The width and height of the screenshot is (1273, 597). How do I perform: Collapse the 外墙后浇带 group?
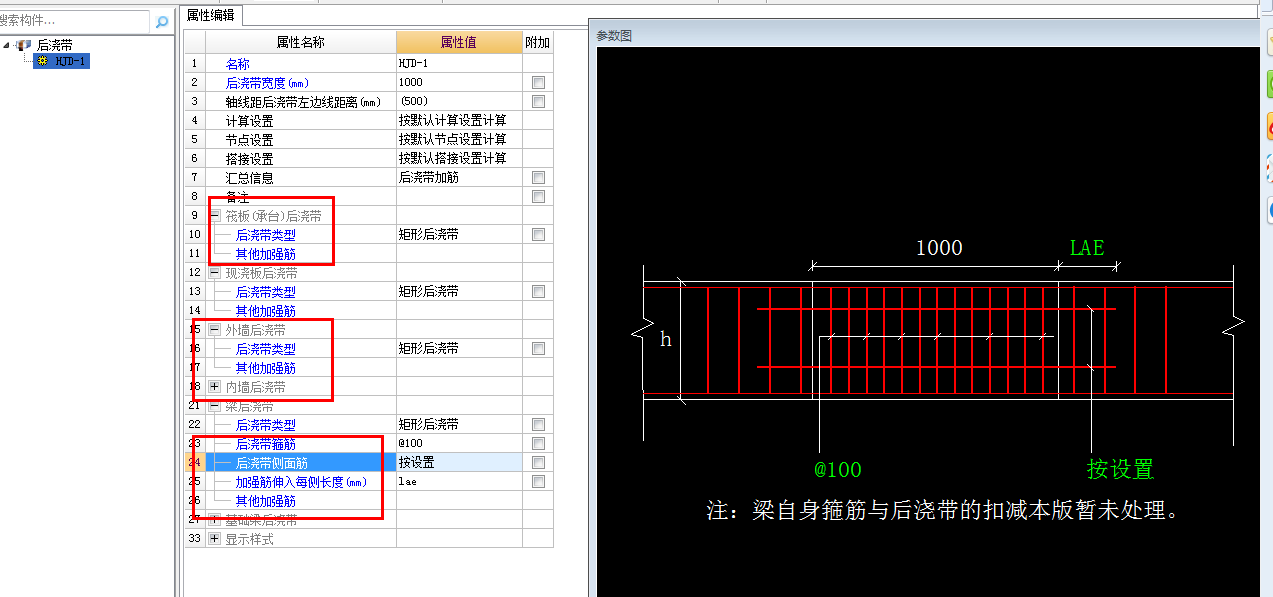pyautogui.click(x=214, y=329)
